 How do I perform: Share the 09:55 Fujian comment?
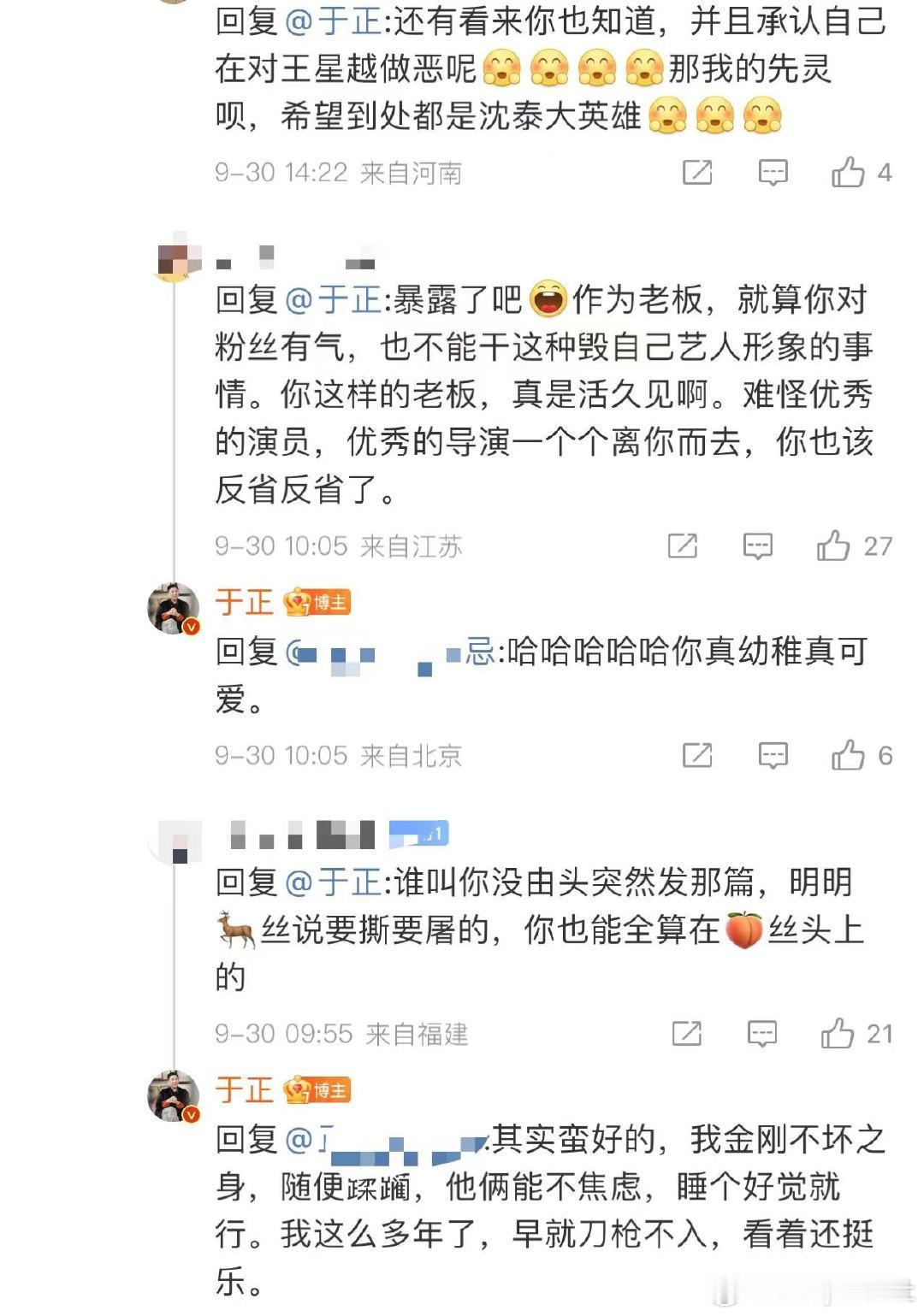coord(687,1034)
